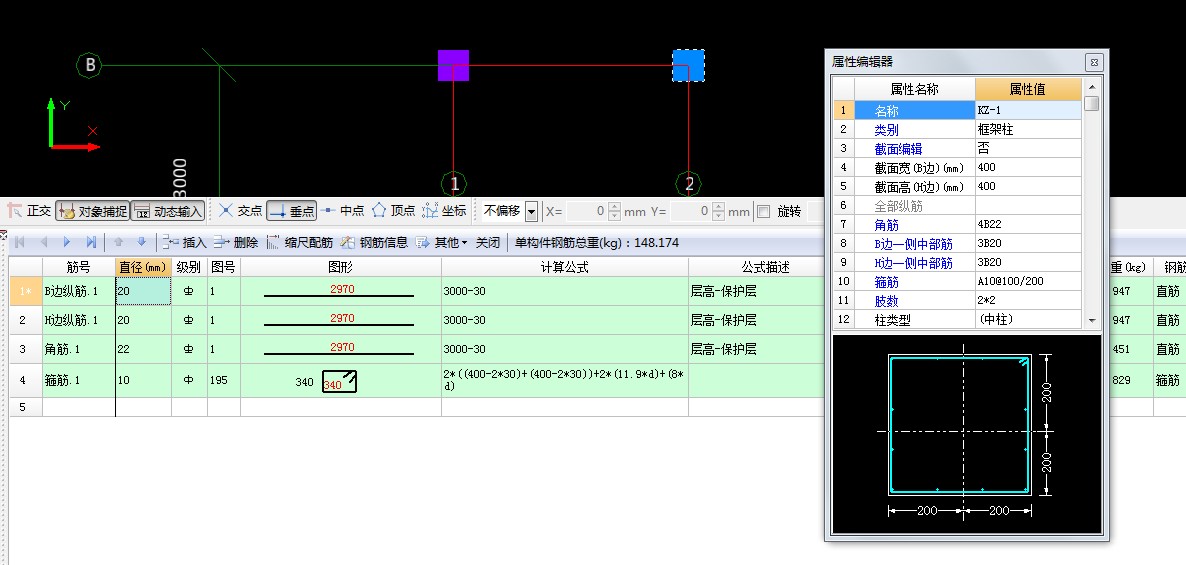Click the column section preview image
This screenshot has height=565, width=1186.
[967, 434]
